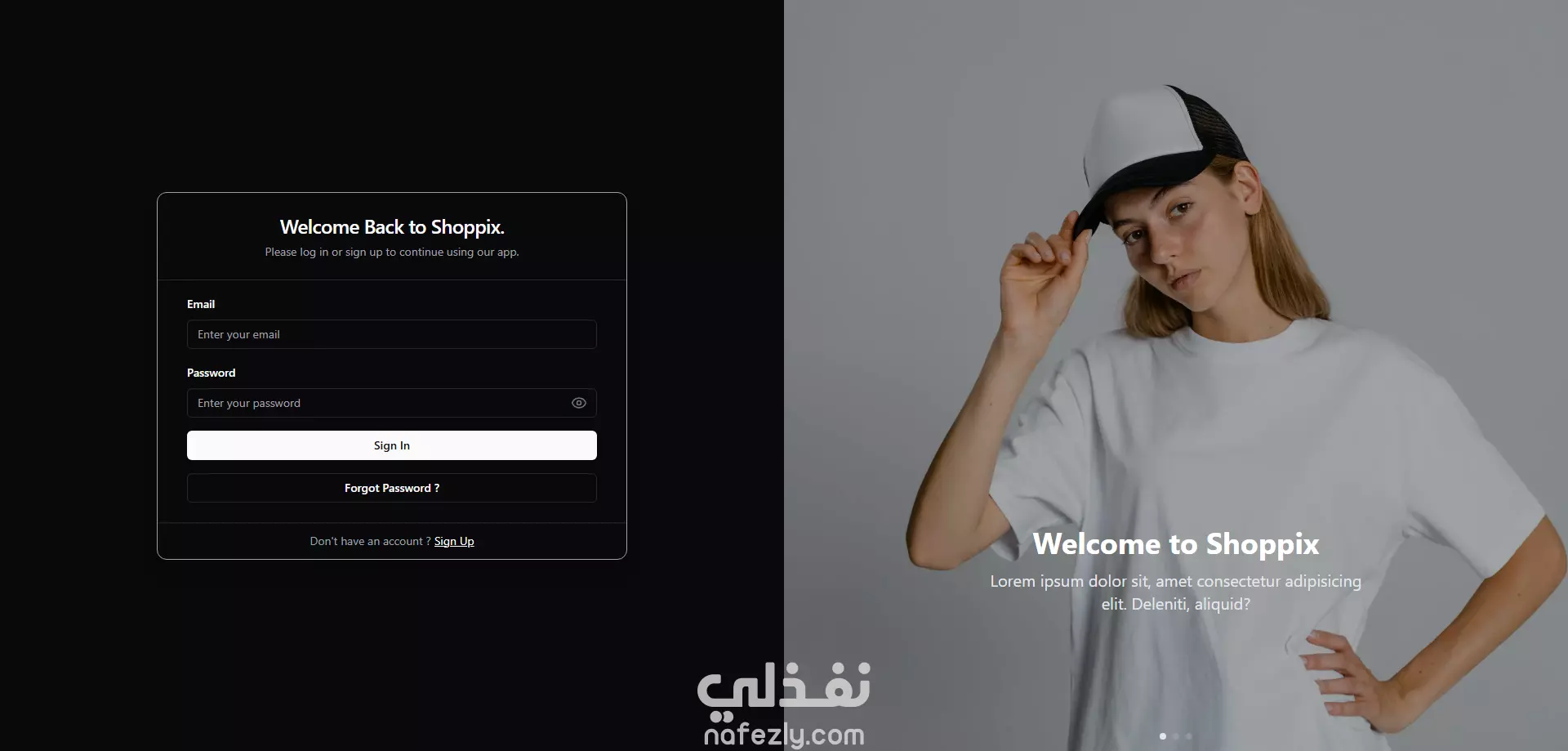
Task: Submit the form with Sign In
Action: (392, 445)
